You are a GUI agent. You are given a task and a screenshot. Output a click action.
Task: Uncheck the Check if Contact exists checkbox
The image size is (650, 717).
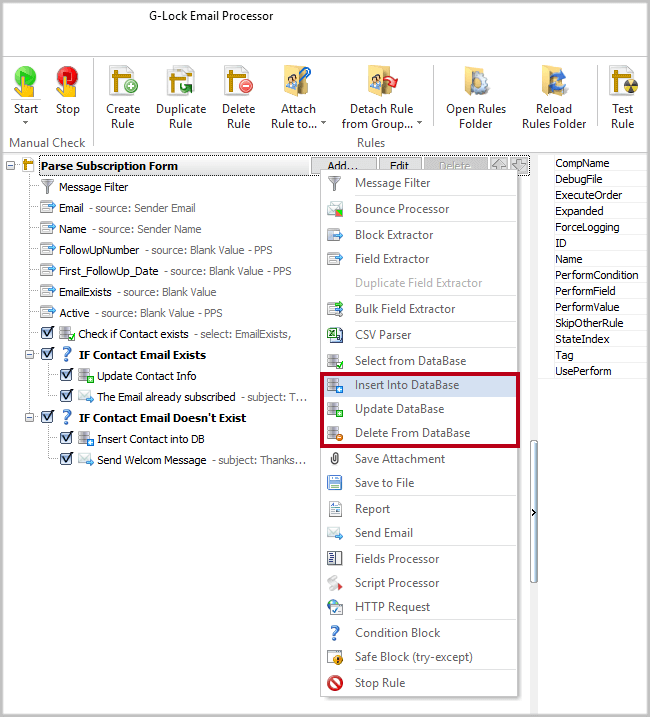[48, 333]
